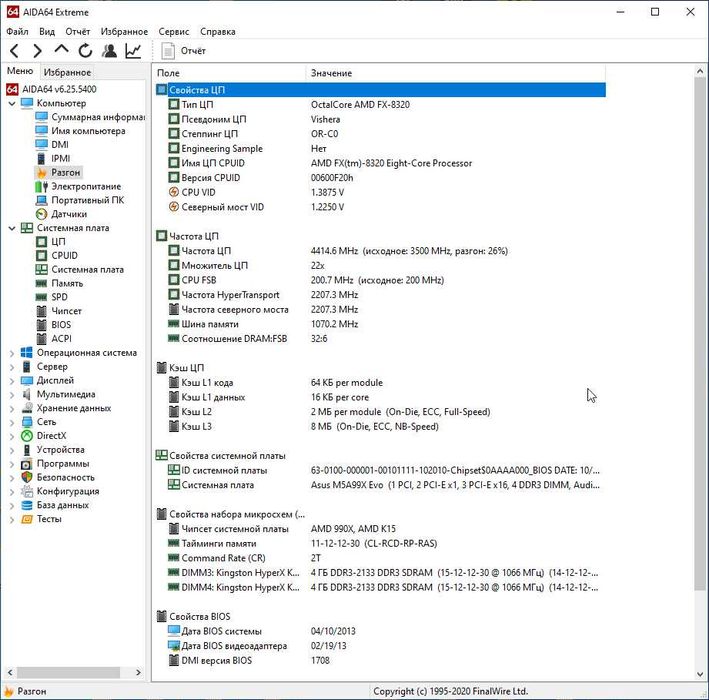Select DMI tree item

pos(60,145)
